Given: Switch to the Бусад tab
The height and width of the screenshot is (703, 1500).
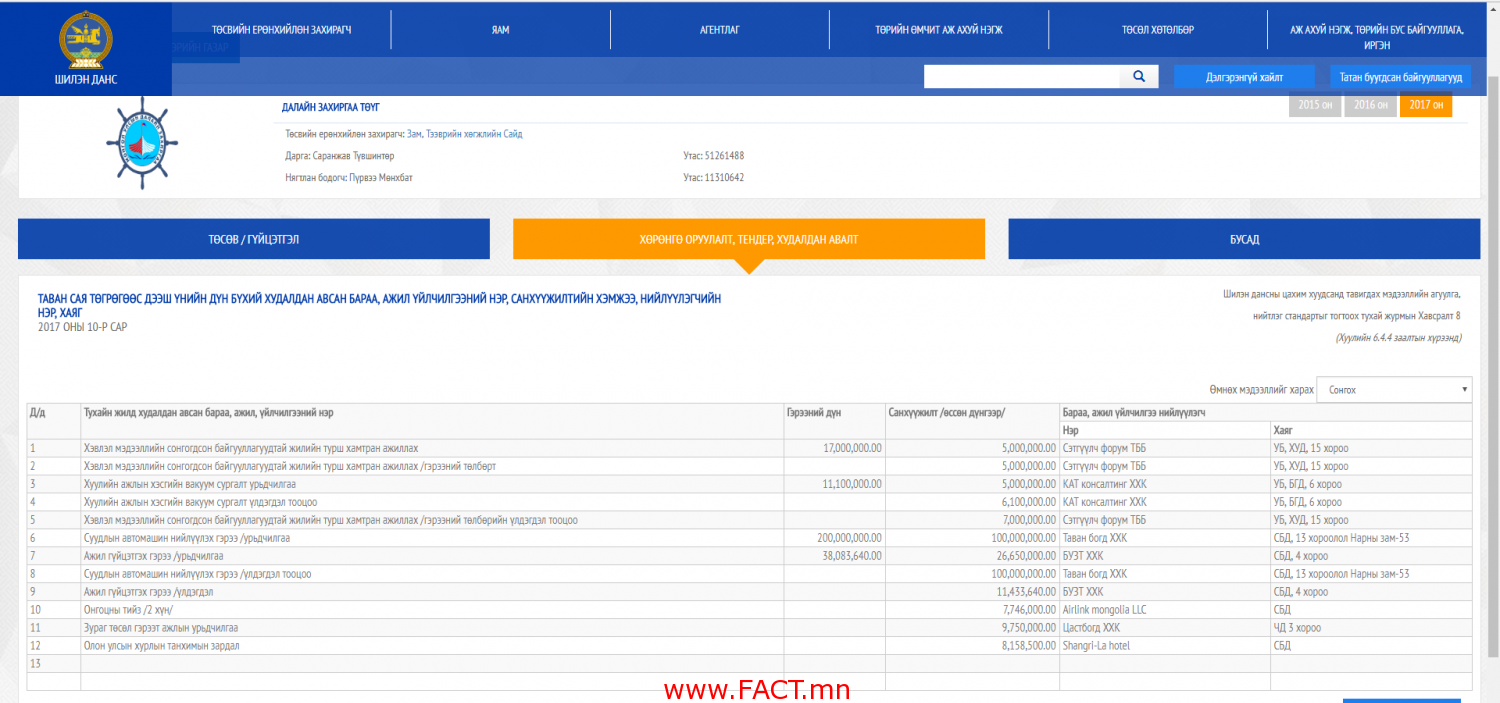Looking at the screenshot, I should pos(1244,240).
